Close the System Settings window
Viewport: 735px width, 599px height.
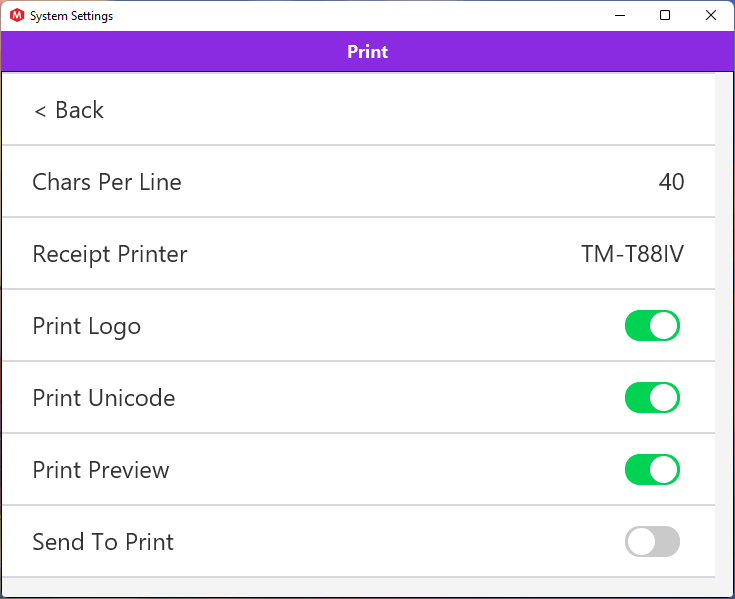coord(711,15)
